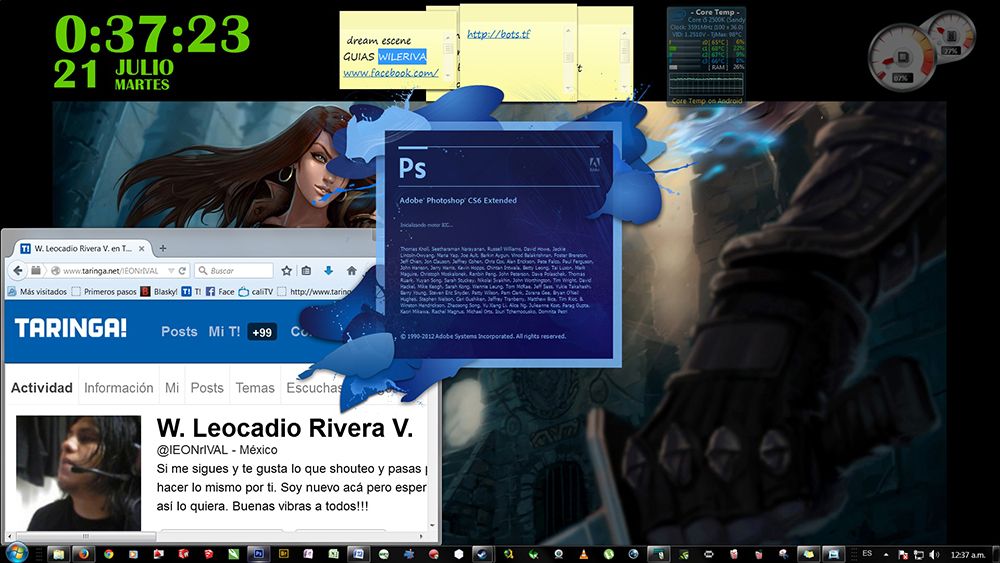This screenshot has height=563, width=1000.
Task: Open Windows Explorer in taskbar
Action: pyautogui.click(x=59, y=554)
